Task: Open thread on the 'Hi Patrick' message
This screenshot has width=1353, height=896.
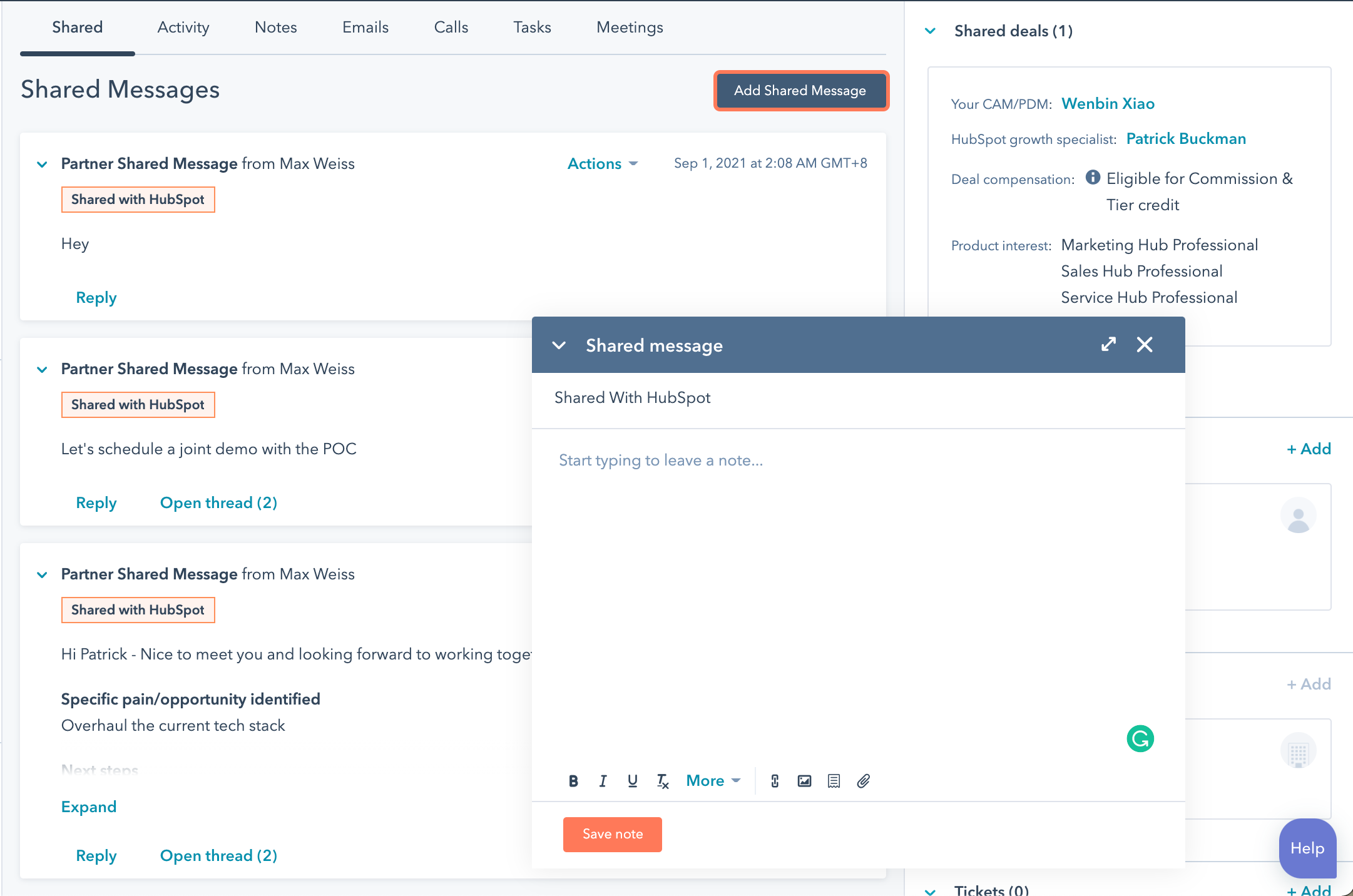Action: pyautogui.click(x=218, y=856)
